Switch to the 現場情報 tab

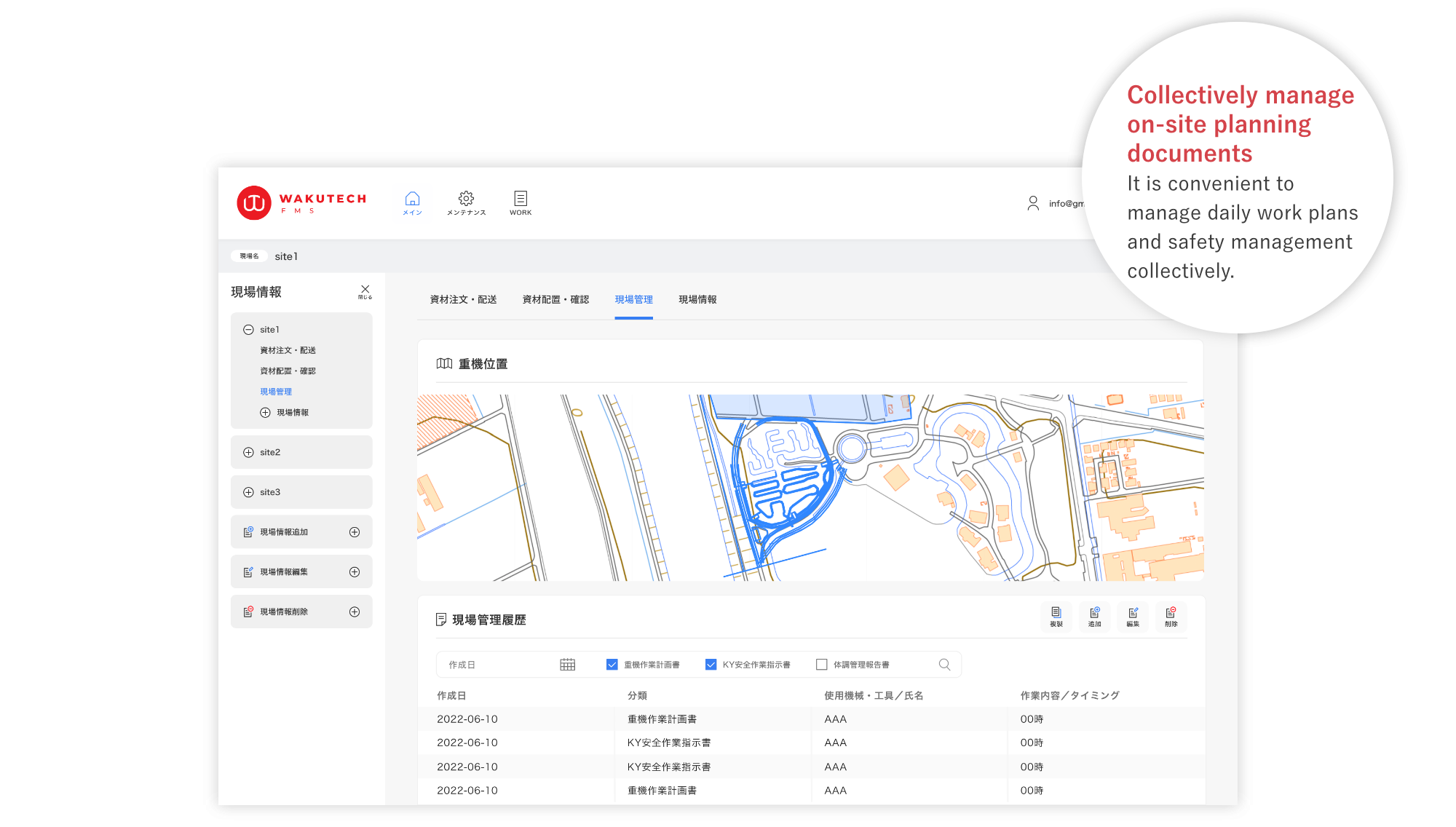pos(697,300)
